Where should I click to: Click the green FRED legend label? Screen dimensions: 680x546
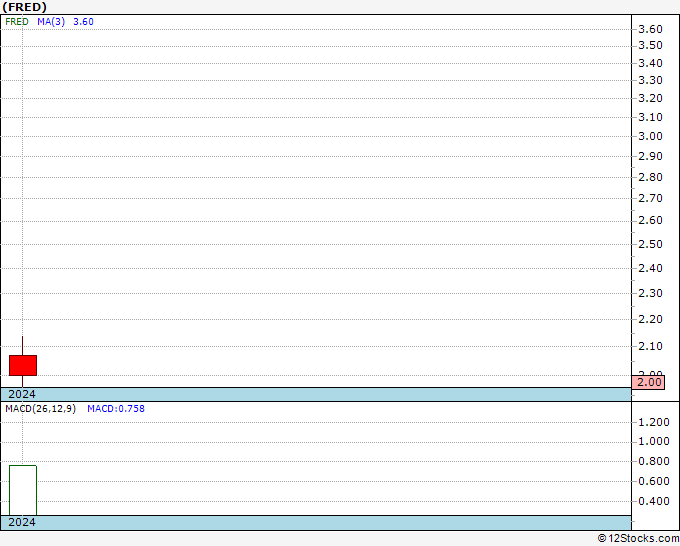[x=17, y=22]
